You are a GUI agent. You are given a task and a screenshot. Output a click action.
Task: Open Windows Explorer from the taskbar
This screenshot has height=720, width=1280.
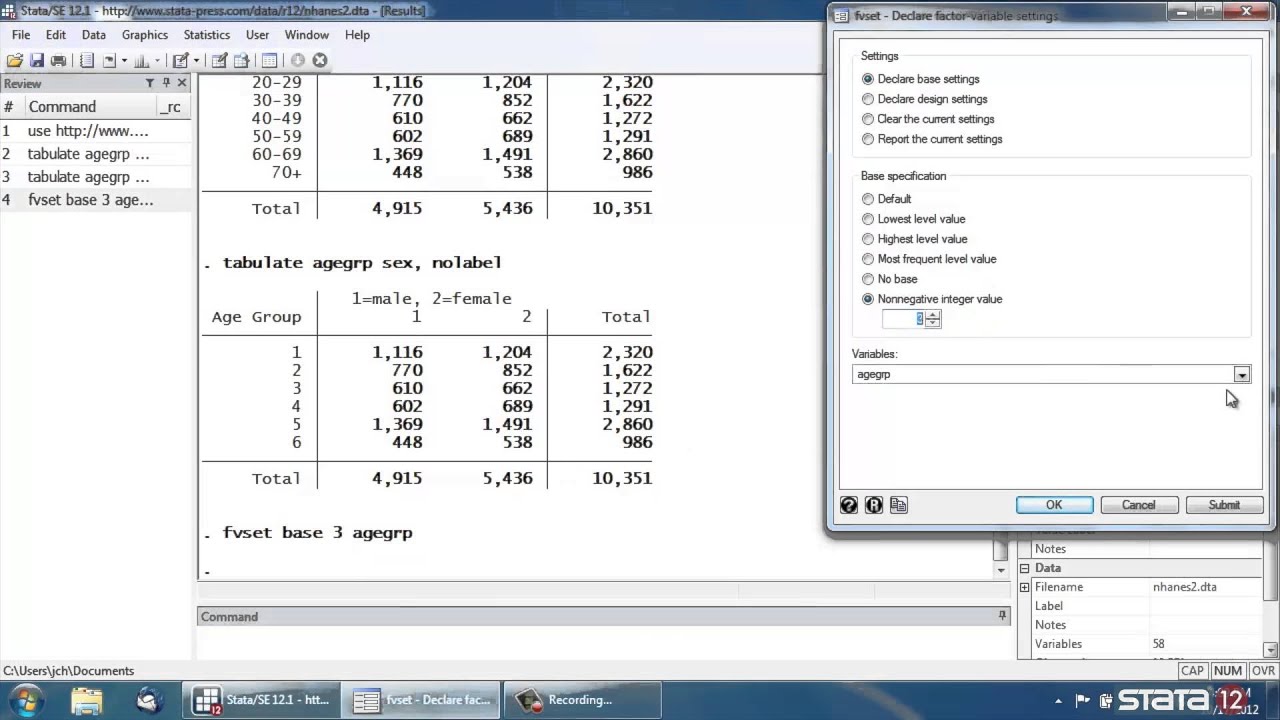coord(87,700)
